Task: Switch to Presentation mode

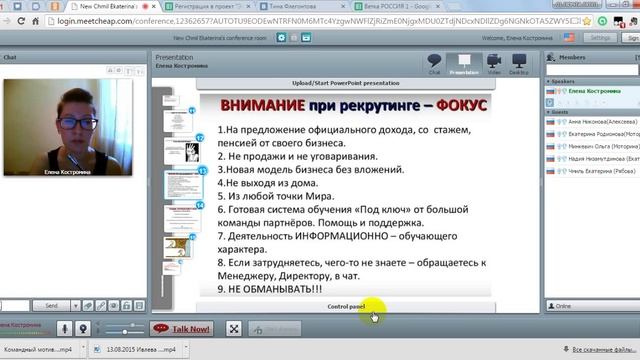Action: (464, 64)
